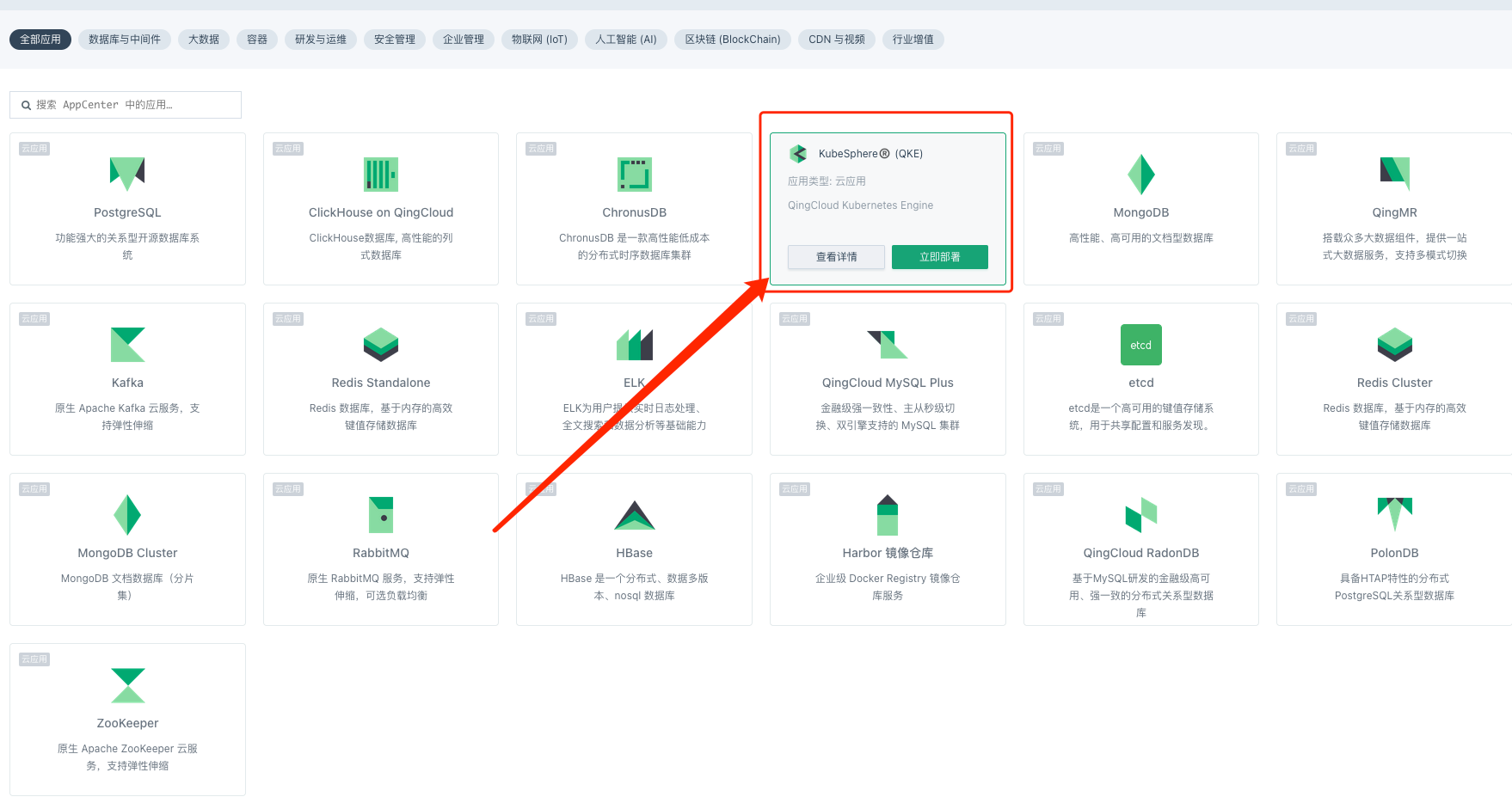
Task: Select the 容器 category tab
Action: (257, 40)
